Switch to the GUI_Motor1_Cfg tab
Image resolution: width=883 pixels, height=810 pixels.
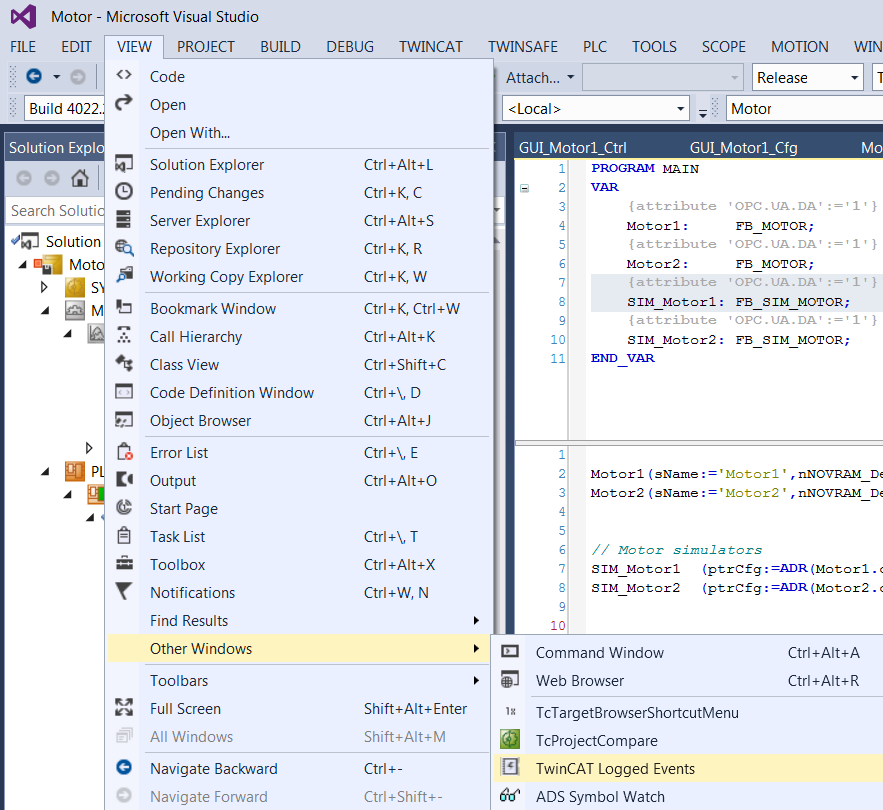point(743,148)
